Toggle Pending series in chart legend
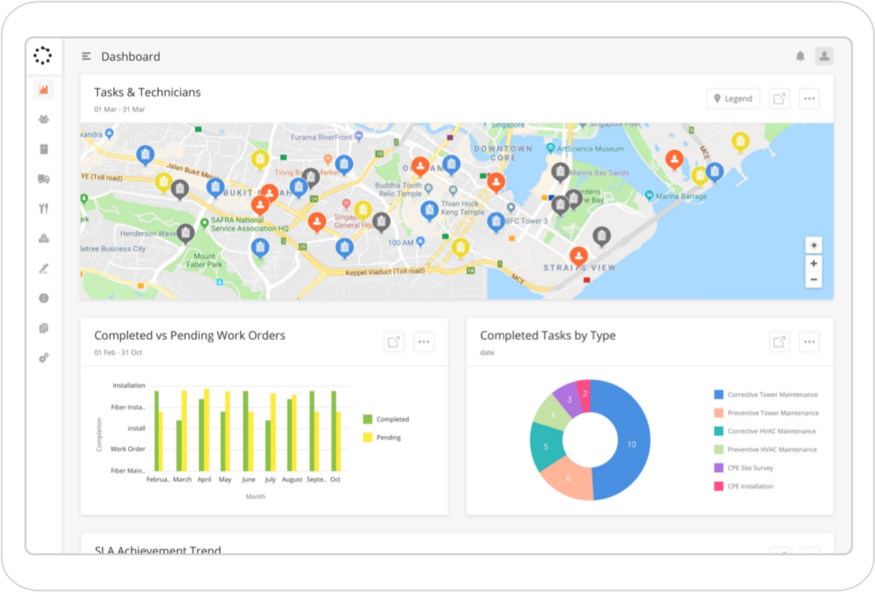The image size is (875, 592). point(367,437)
